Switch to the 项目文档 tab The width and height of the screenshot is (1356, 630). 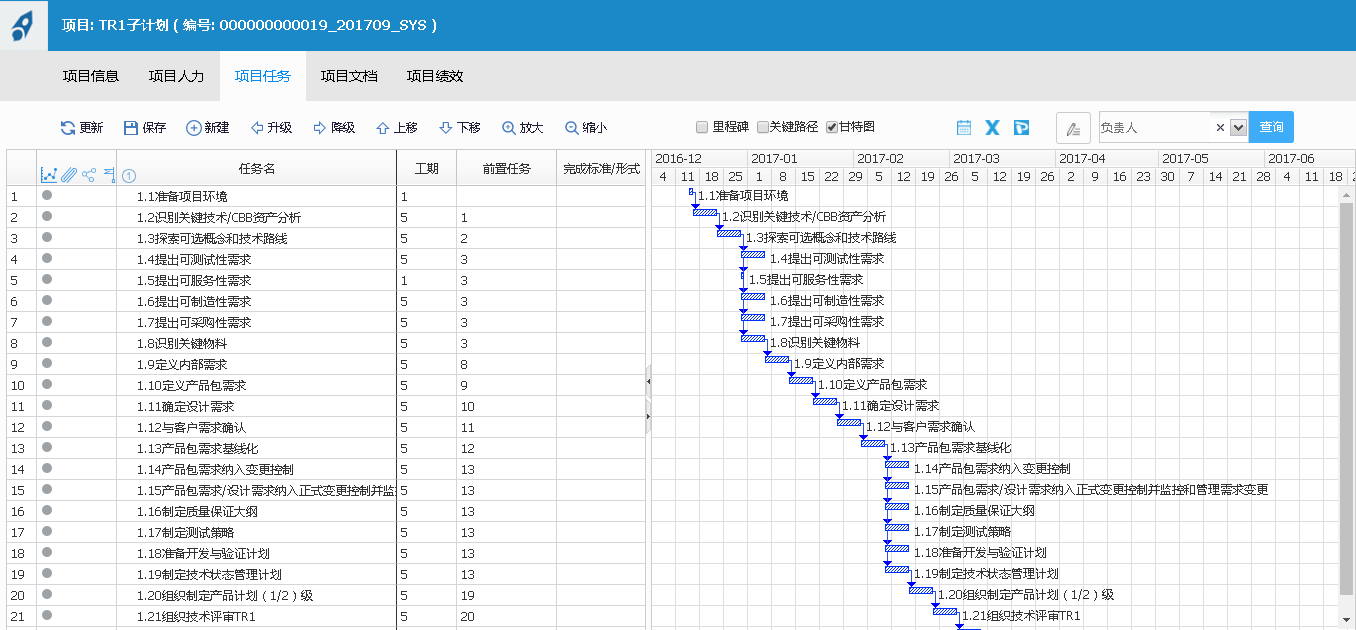349,76
